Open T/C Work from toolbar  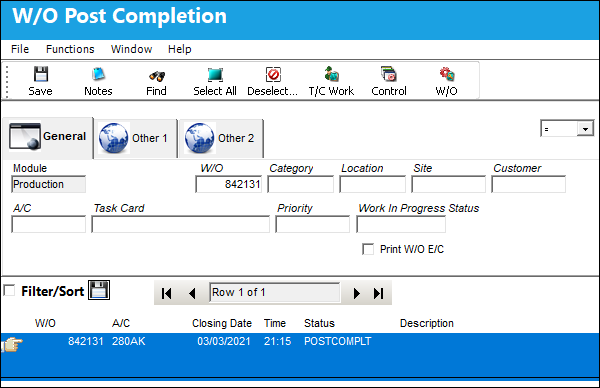pos(331,74)
